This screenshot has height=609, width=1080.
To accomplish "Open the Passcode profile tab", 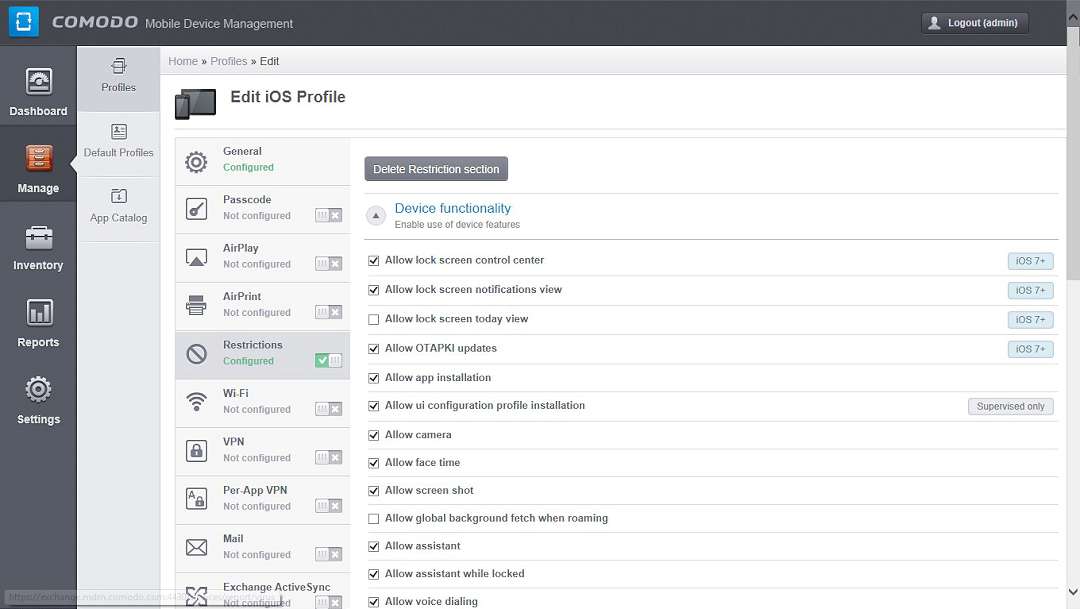I will click(x=262, y=209).
